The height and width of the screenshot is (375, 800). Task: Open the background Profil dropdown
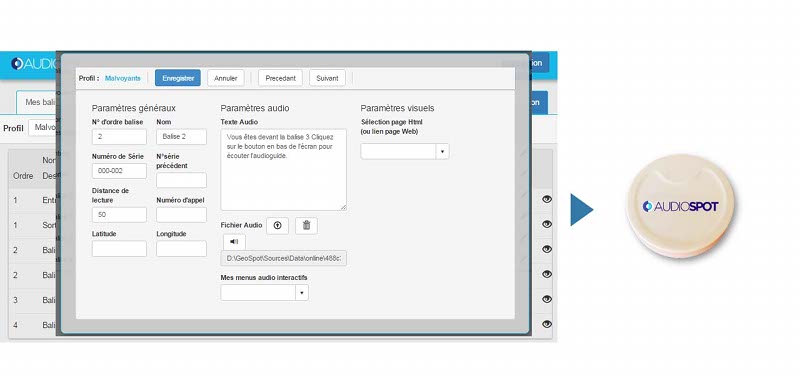click(42, 128)
